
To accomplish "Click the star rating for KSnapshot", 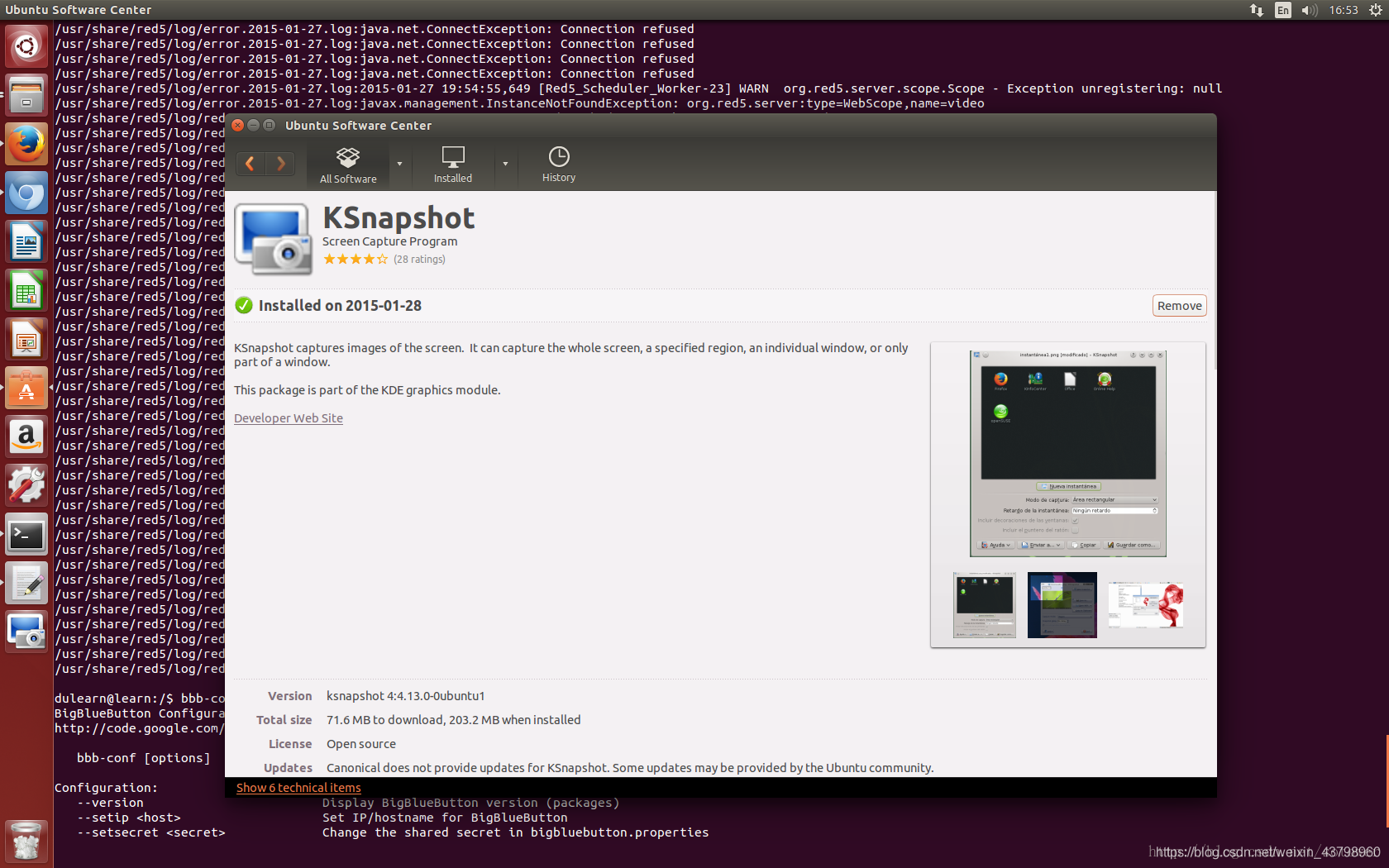I will coord(356,259).
